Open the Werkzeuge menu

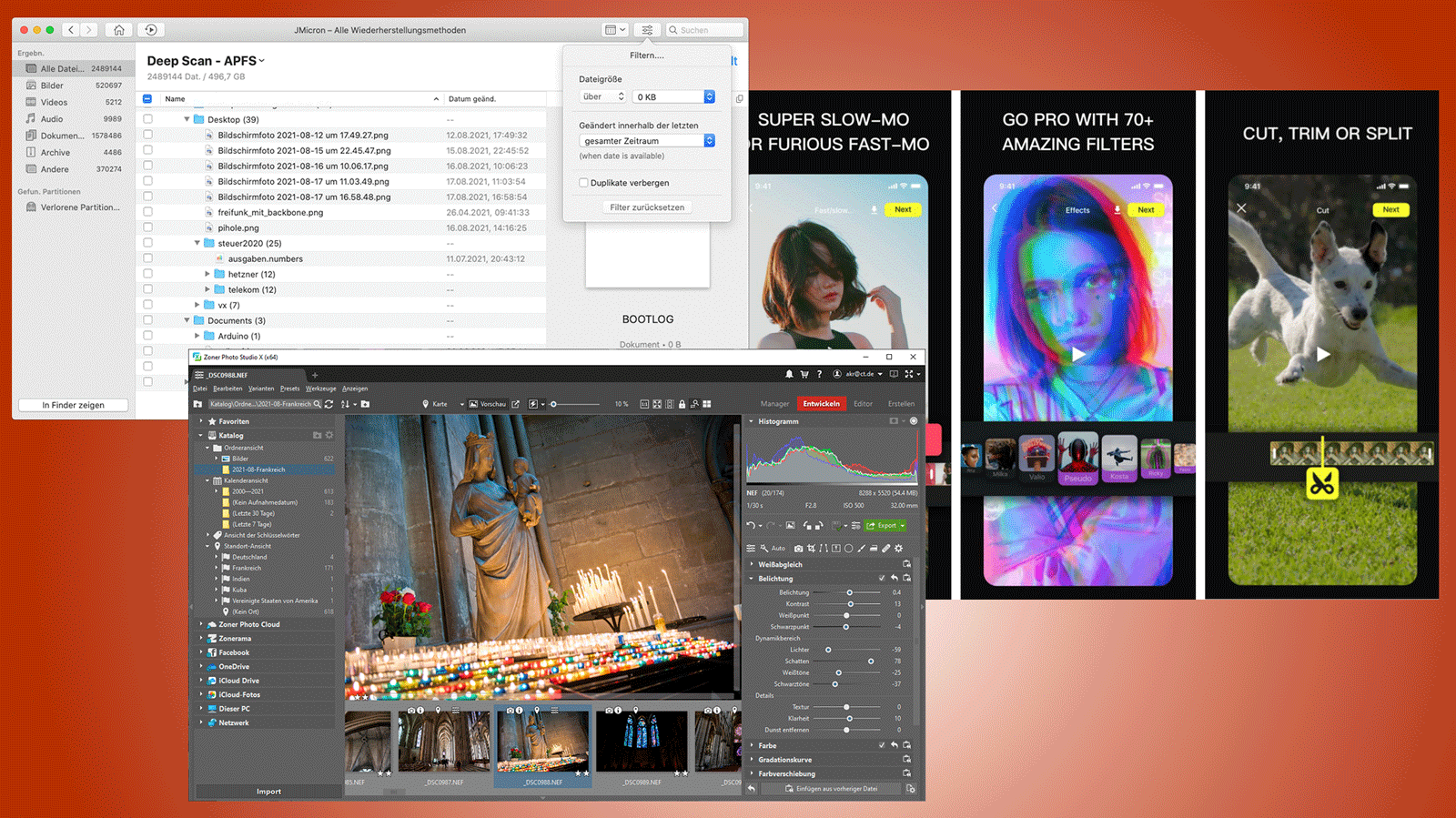click(x=320, y=389)
